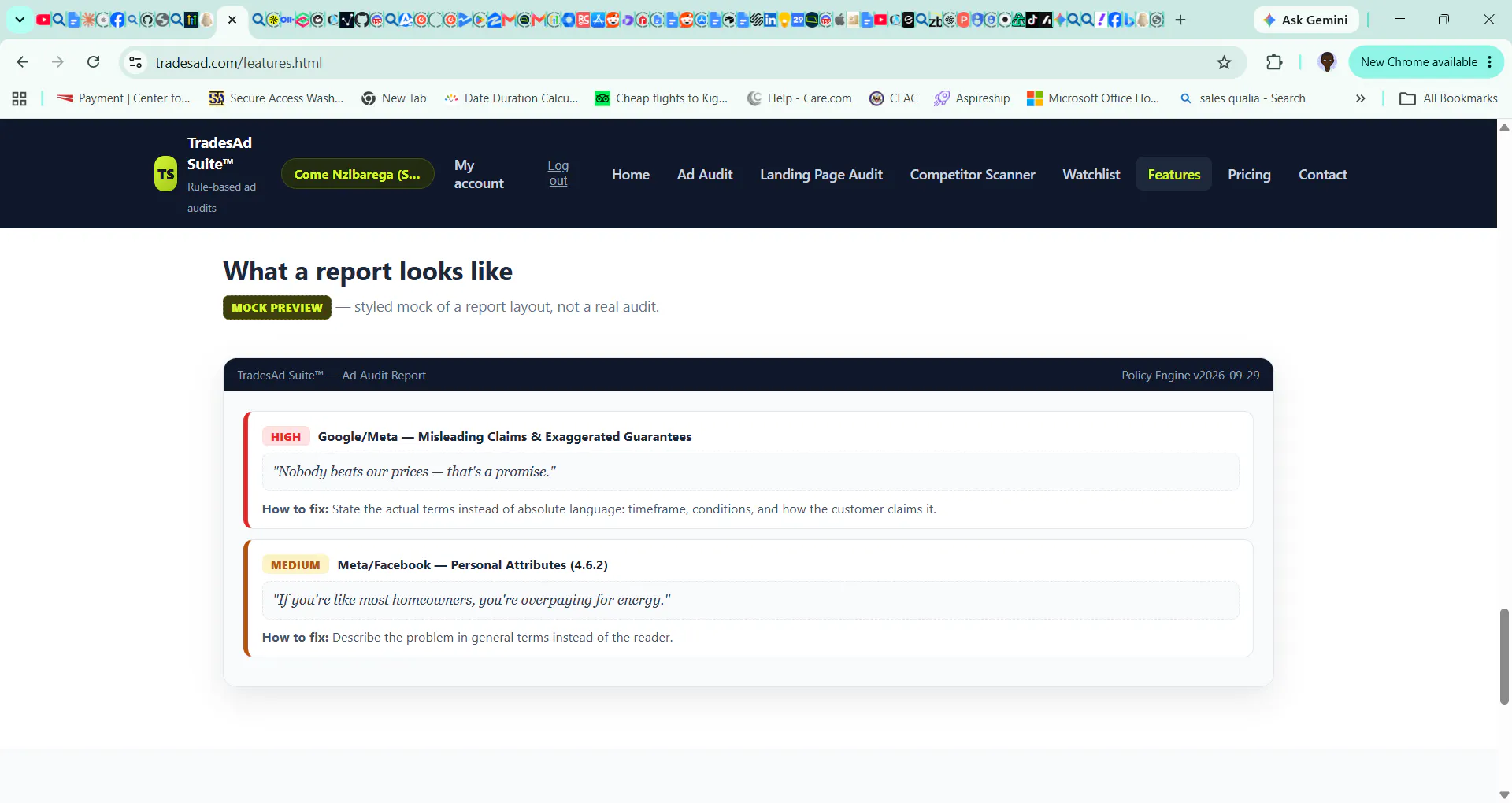Image resolution: width=1512 pixels, height=803 pixels.
Task: Go to the Pricing page
Action: pyautogui.click(x=1249, y=174)
